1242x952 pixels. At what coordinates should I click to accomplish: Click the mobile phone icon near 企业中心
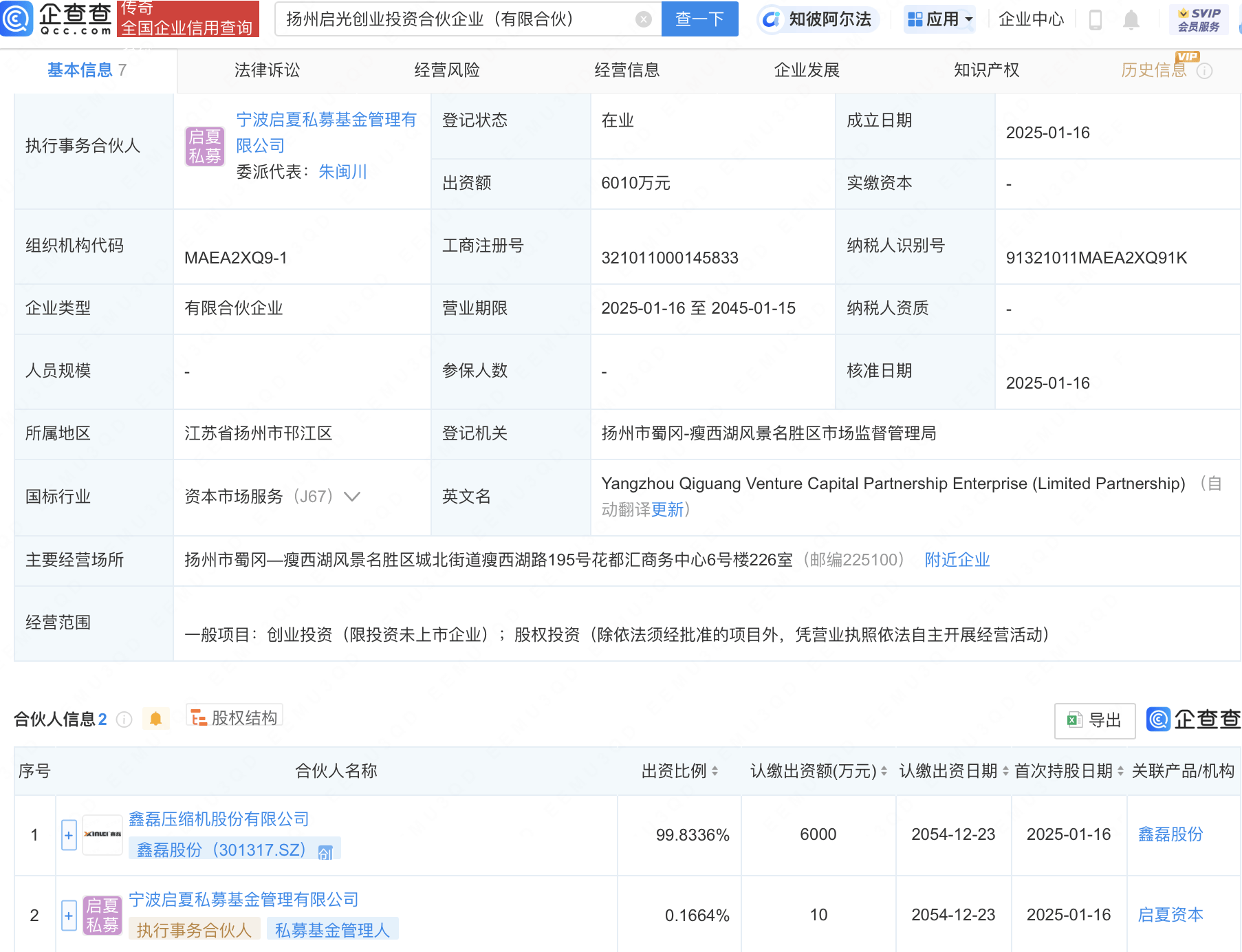pyautogui.click(x=1095, y=19)
